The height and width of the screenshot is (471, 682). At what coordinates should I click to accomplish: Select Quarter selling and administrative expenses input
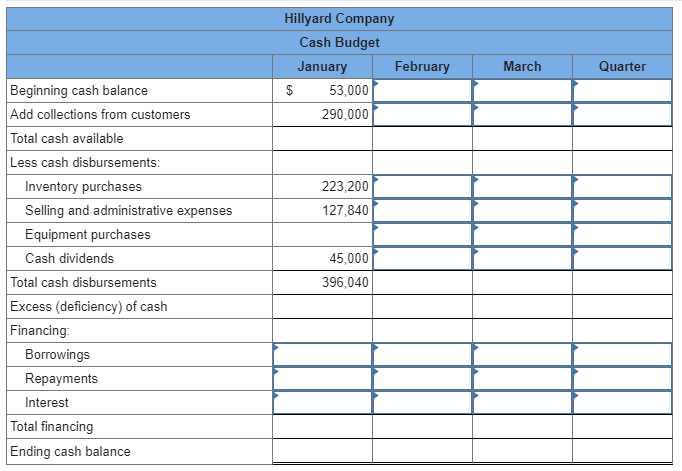click(x=622, y=210)
